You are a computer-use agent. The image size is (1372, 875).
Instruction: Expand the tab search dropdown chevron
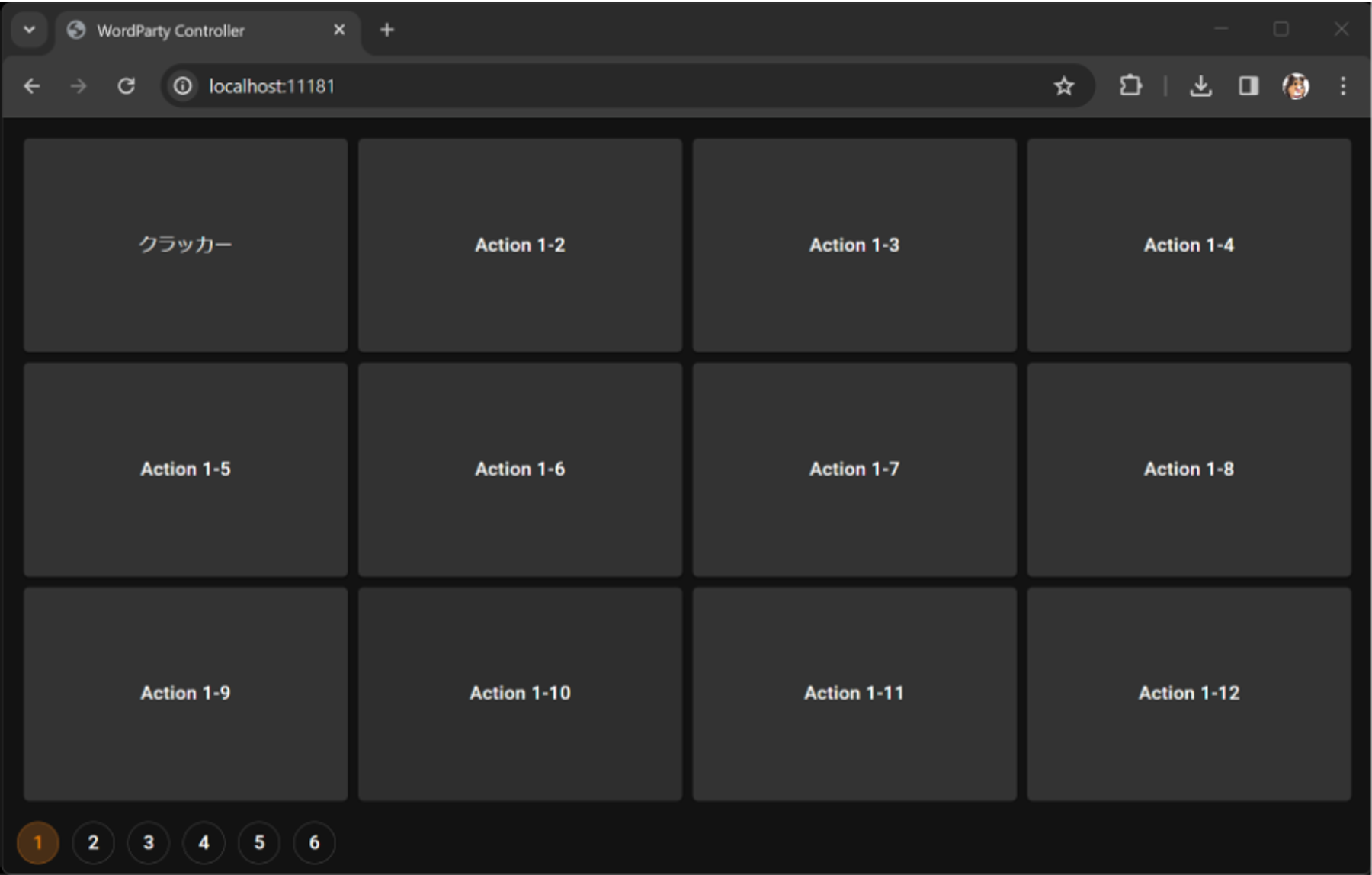click(x=30, y=30)
